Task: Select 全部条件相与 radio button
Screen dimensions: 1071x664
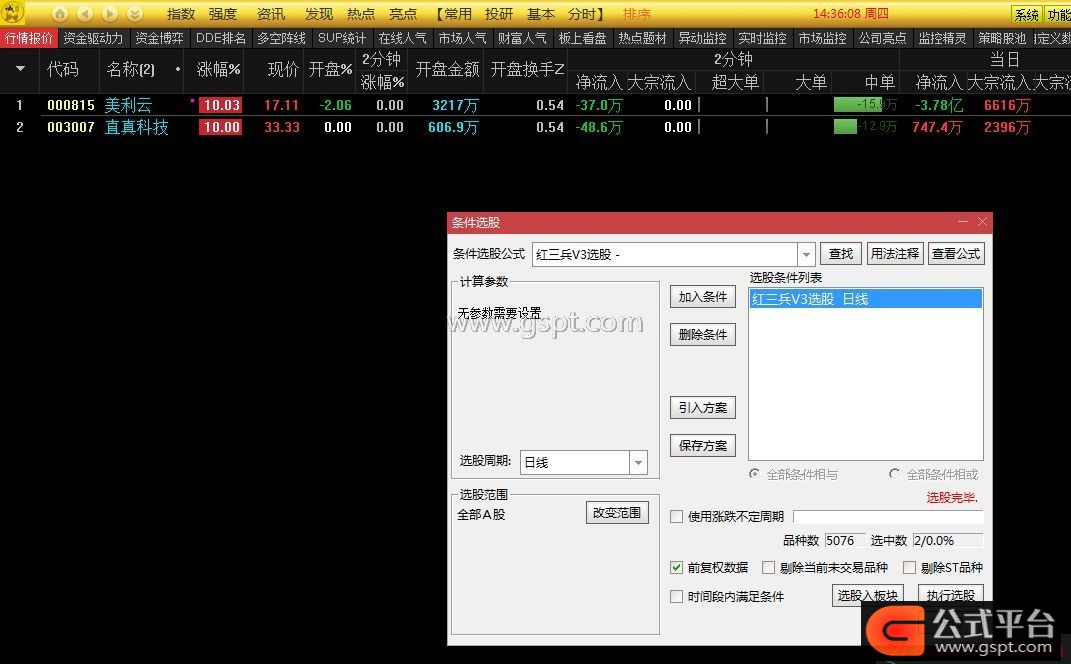Action: pyautogui.click(x=754, y=474)
